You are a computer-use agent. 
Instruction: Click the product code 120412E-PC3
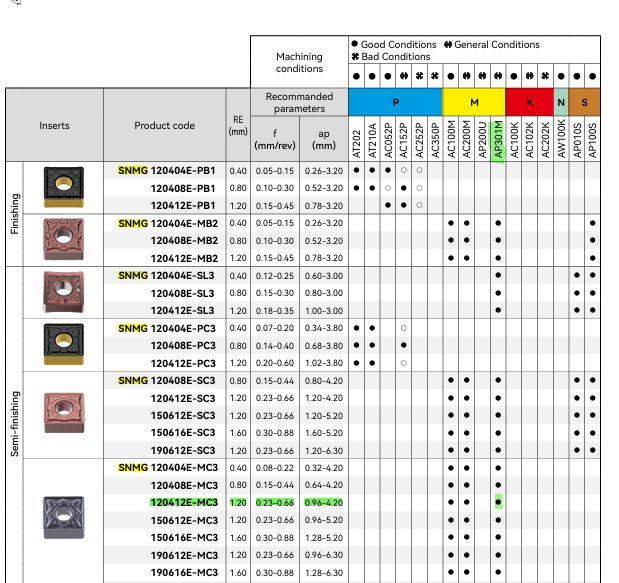point(183,363)
